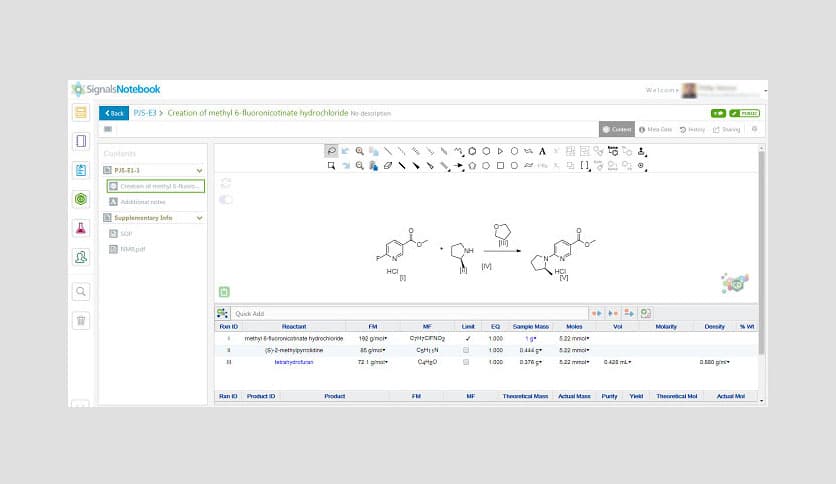Switch to the History tab

[692, 130]
